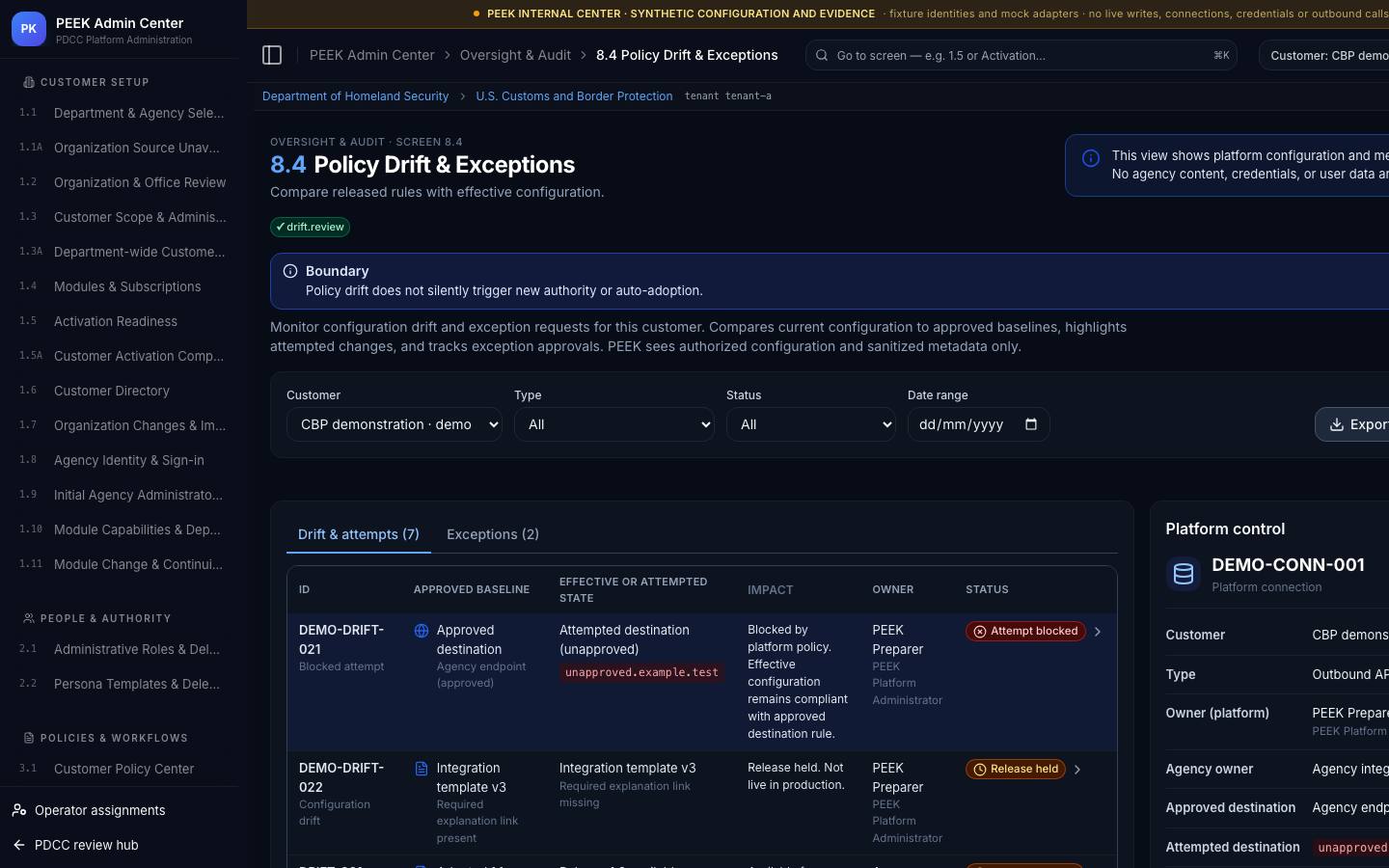
Task: Click the Customer: CBP demo selector
Action: click(x=1324, y=55)
